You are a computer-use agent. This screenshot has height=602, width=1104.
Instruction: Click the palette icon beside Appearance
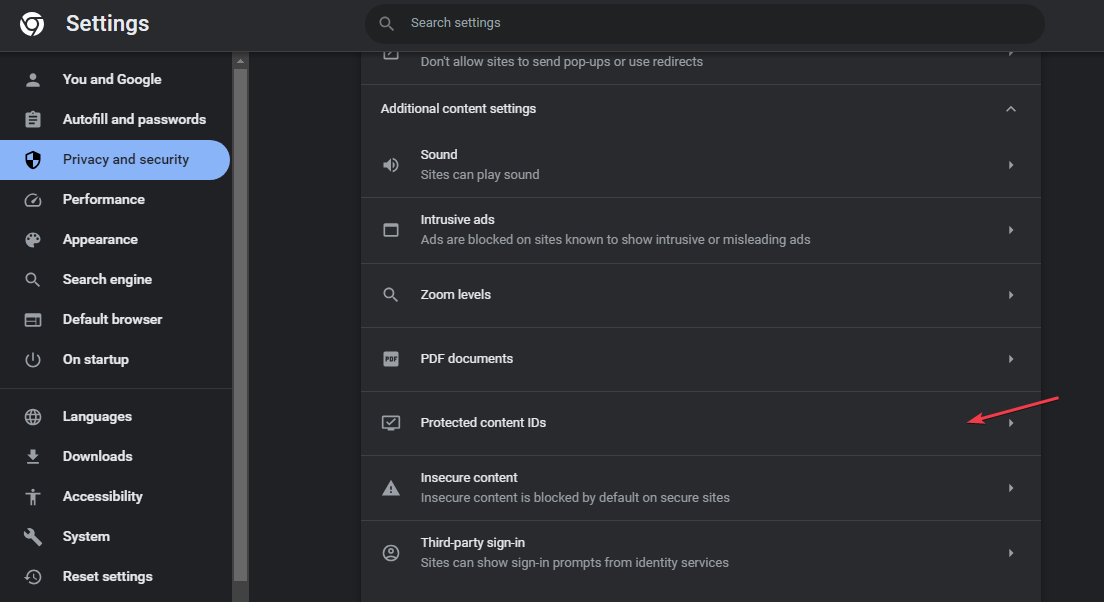(x=33, y=240)
